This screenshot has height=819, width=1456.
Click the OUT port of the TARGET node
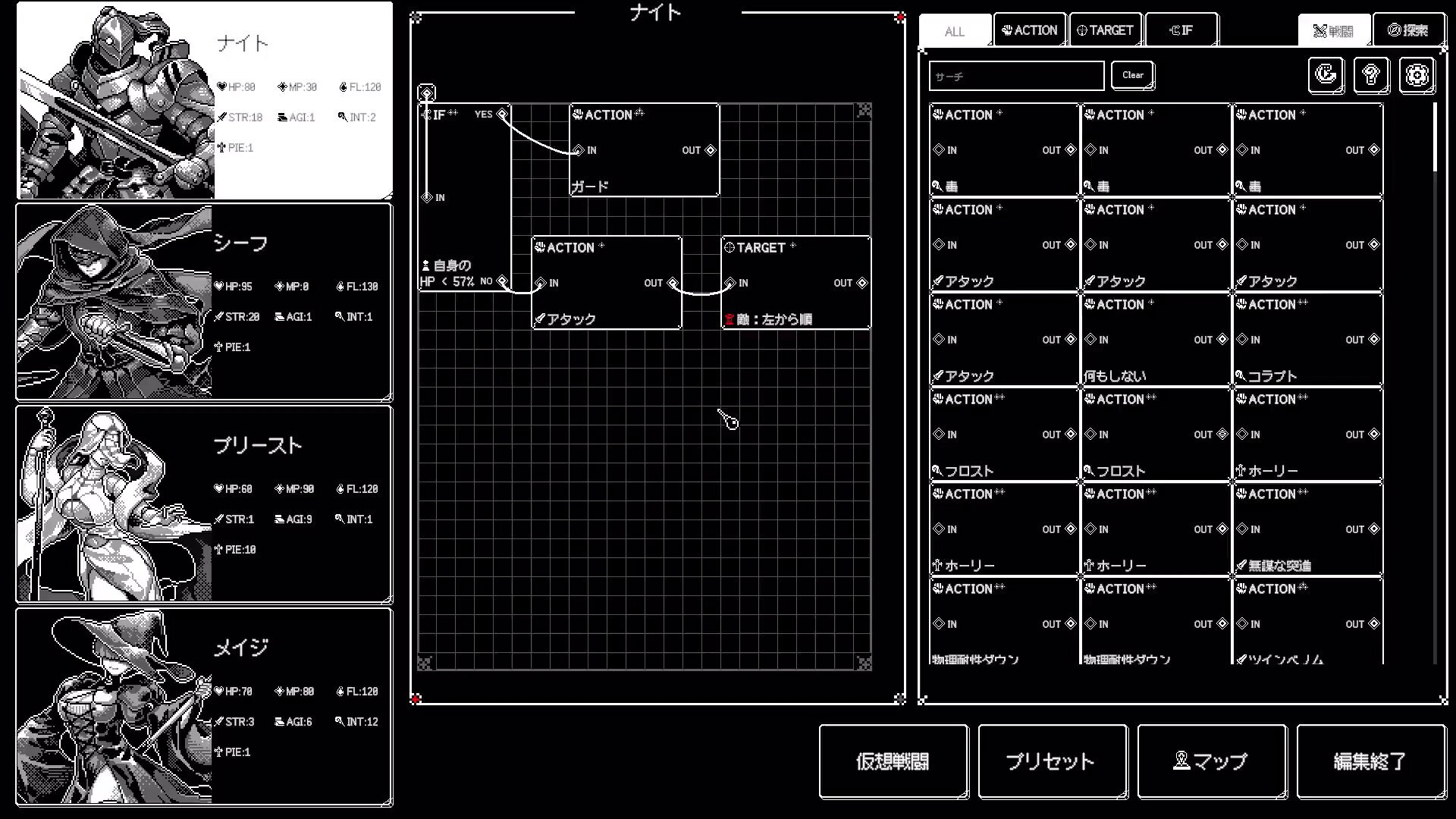pyautogui.click(x=861, y=283)
